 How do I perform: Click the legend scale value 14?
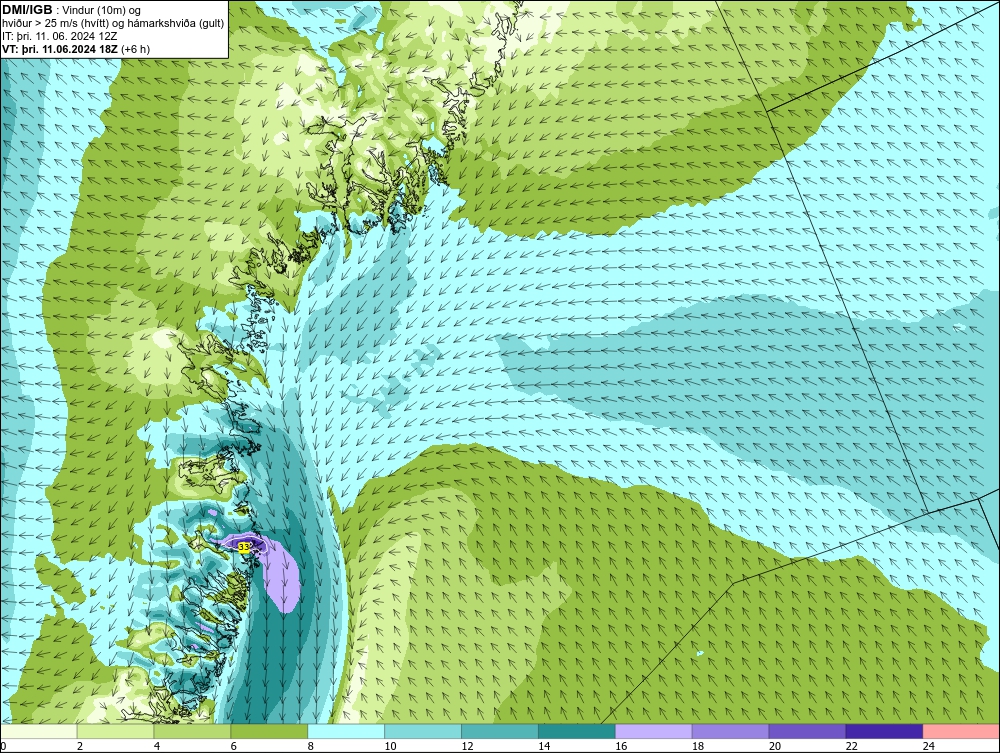(x=544, y=746)
